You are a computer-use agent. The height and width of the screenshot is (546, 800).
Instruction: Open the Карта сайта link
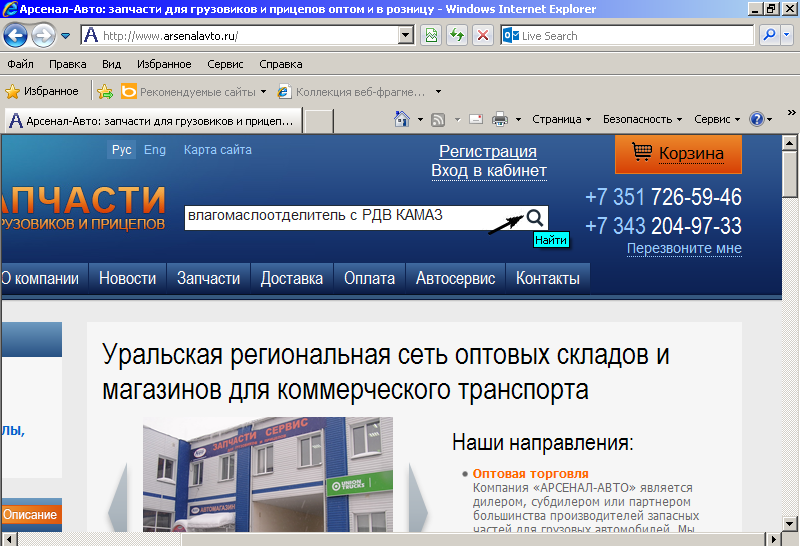217,150
